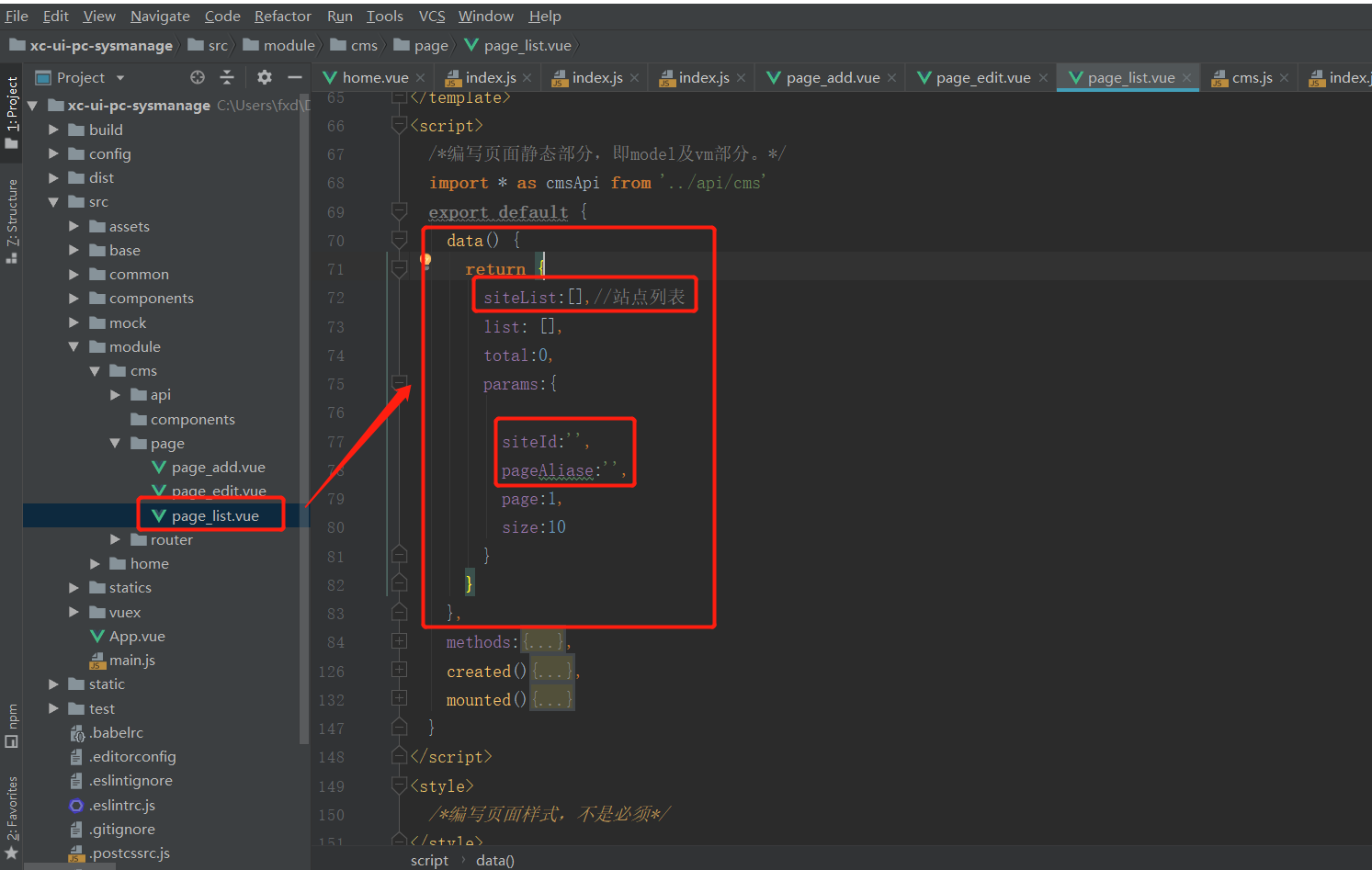Expand the folded methods block on line 84
Image resolution: width=1372 pixels, height=870 pixels.
tap(399, 641)
